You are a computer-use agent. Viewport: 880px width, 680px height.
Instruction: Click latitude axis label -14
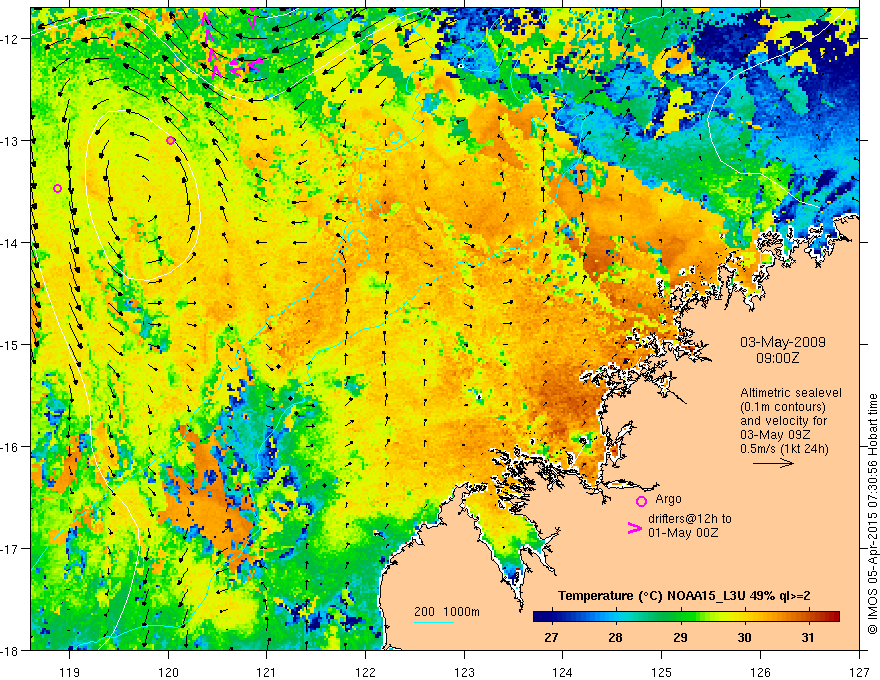(11, 243)
